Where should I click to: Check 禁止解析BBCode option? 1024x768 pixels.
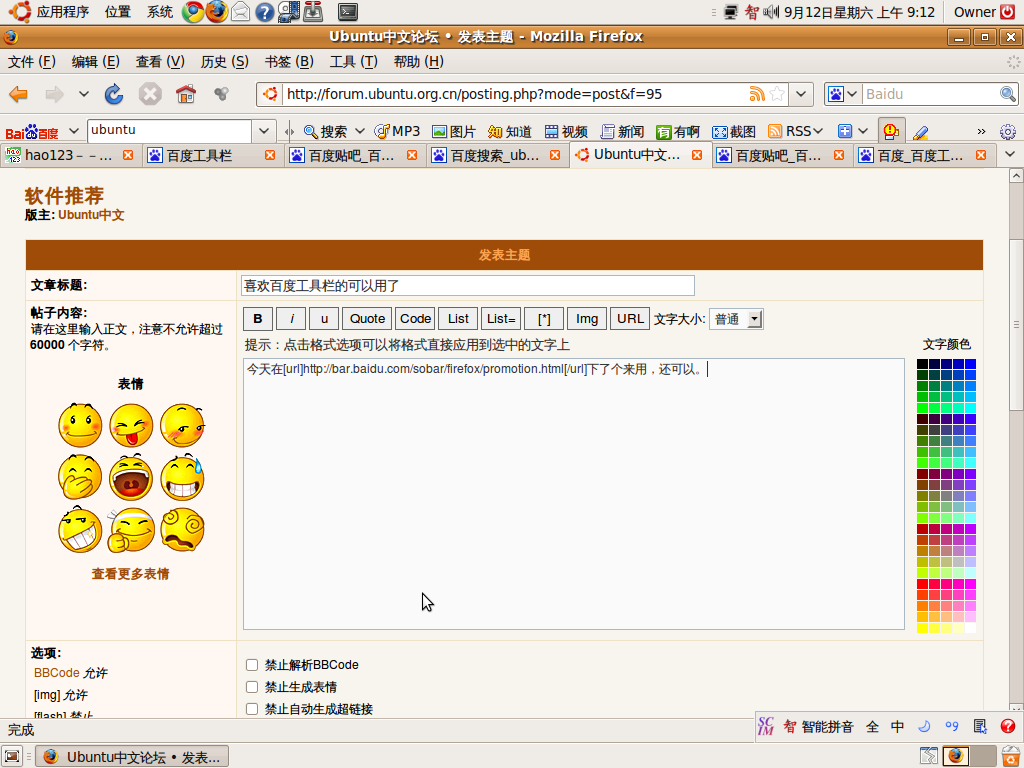click(252, 665)
